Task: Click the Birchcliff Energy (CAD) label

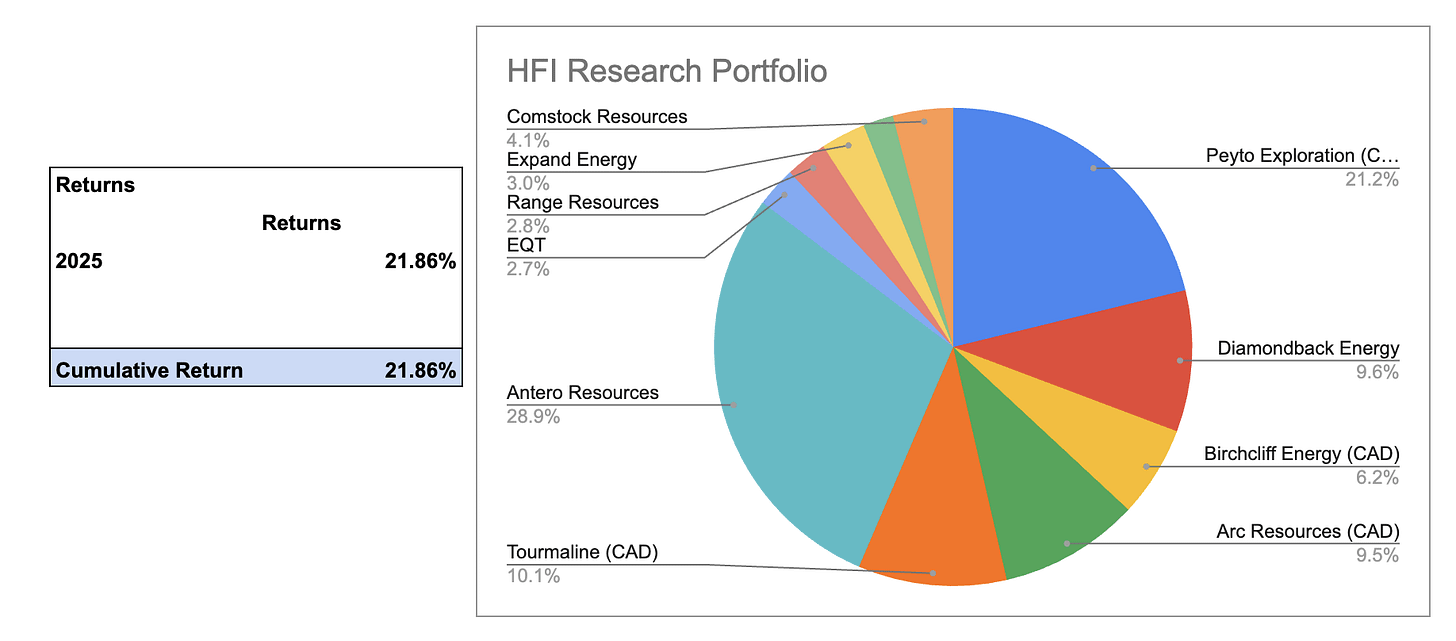Action: tap(1302, 455)
